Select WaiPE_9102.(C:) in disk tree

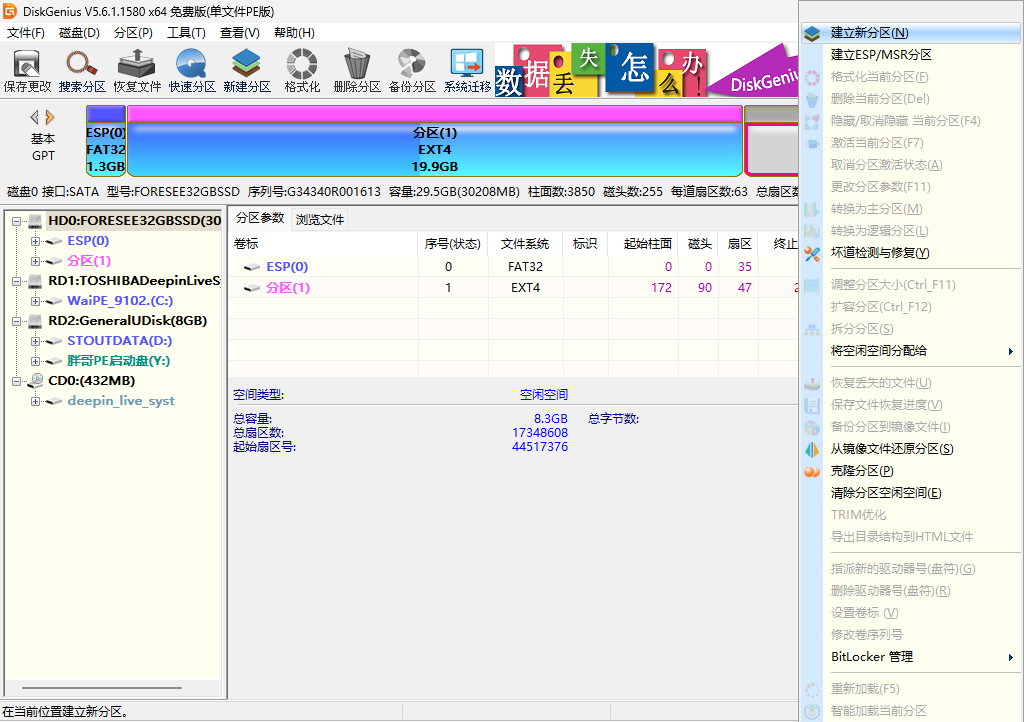tap(120, 301)
